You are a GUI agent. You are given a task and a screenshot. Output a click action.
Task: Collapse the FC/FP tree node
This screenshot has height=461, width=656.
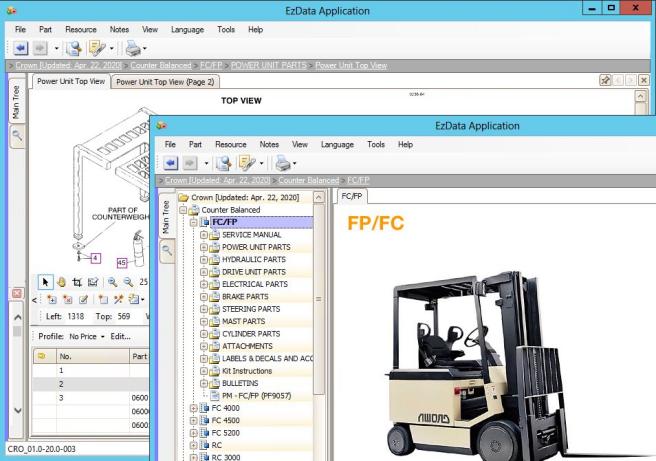click(194, 222)
